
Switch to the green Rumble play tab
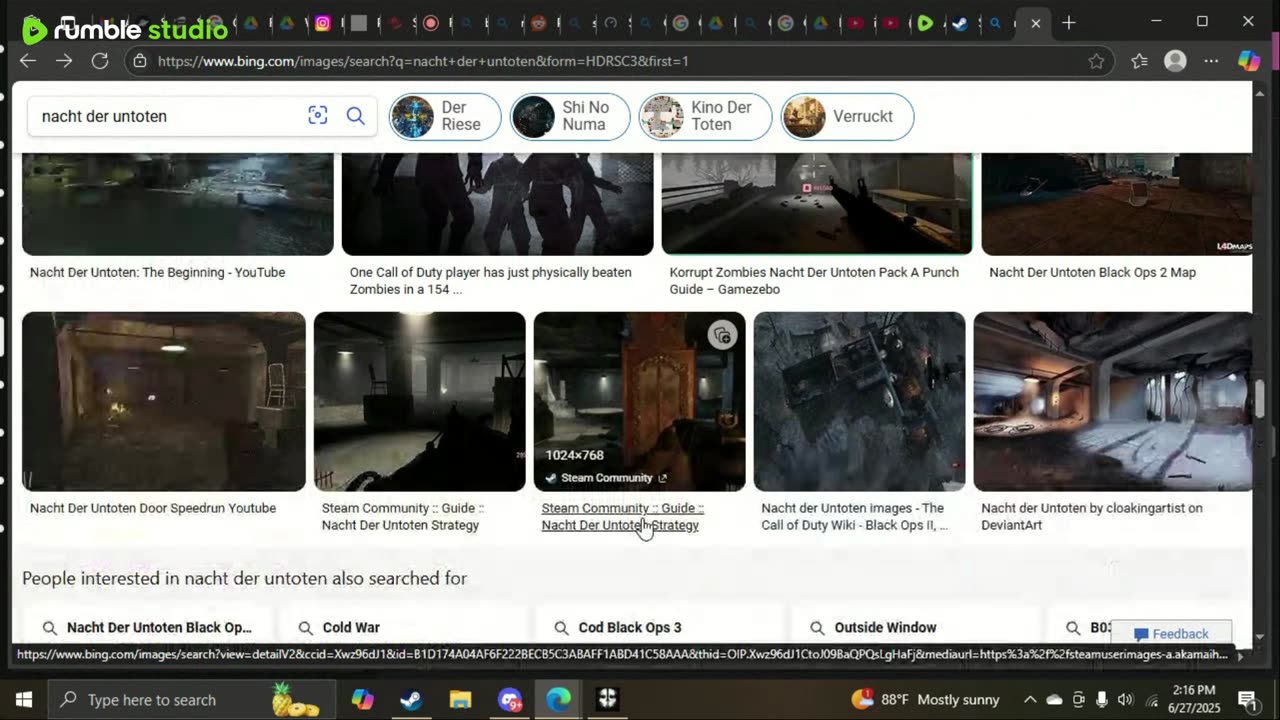point(925,23)
